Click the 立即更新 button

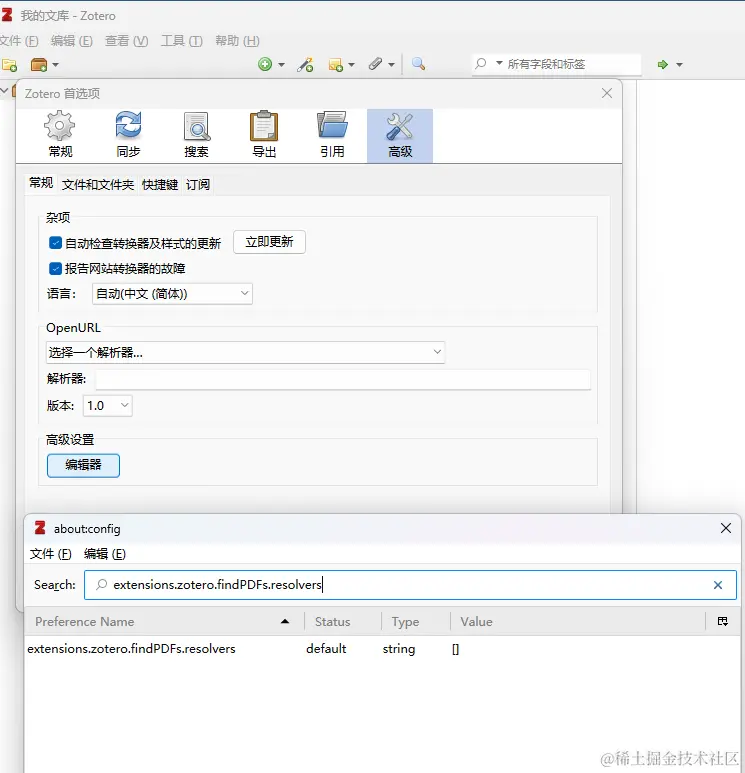pyautogui.click(x=269, y=242)
